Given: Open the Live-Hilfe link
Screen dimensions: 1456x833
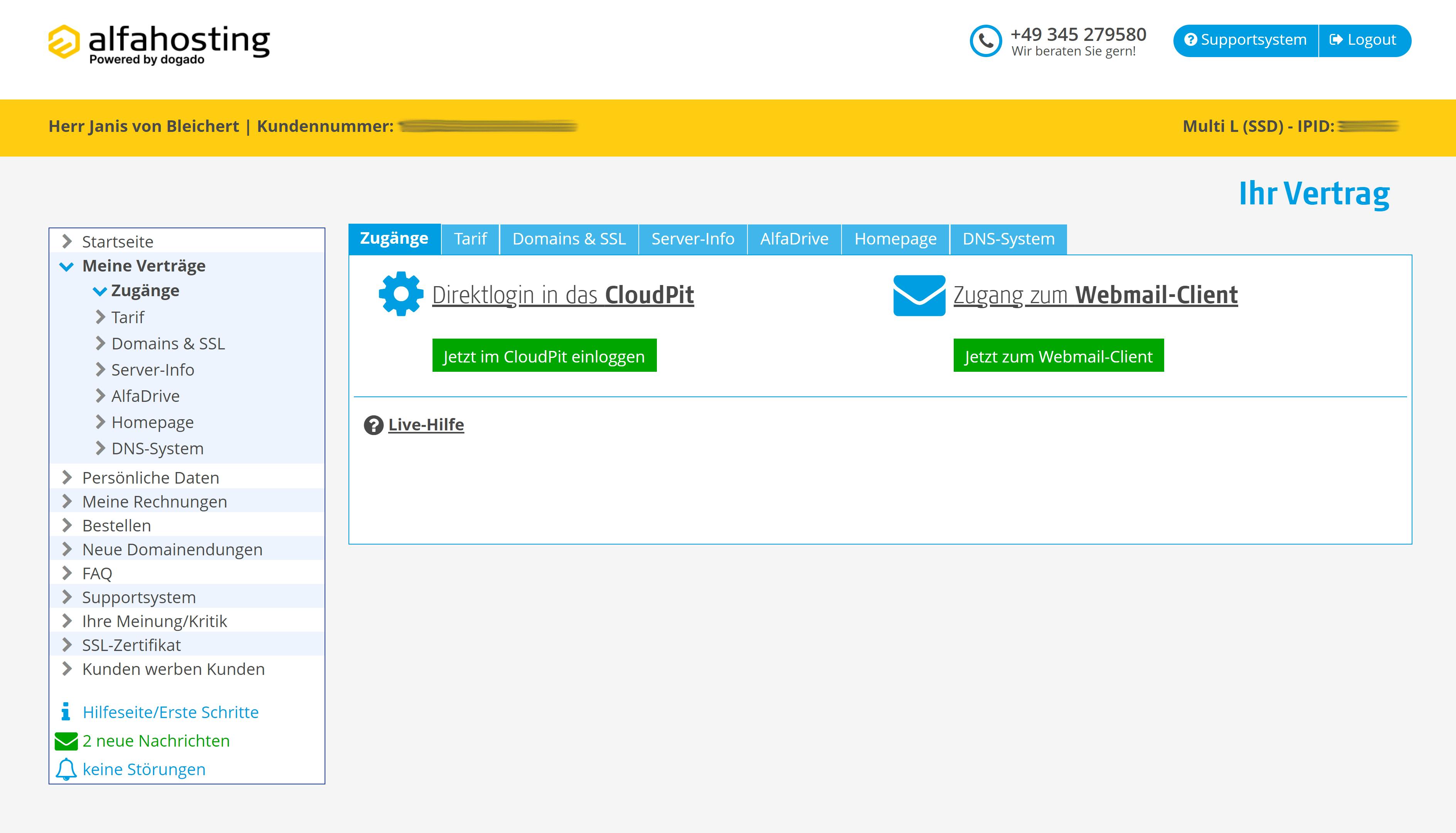Looking at the screenshot, I should click(426, 425).
